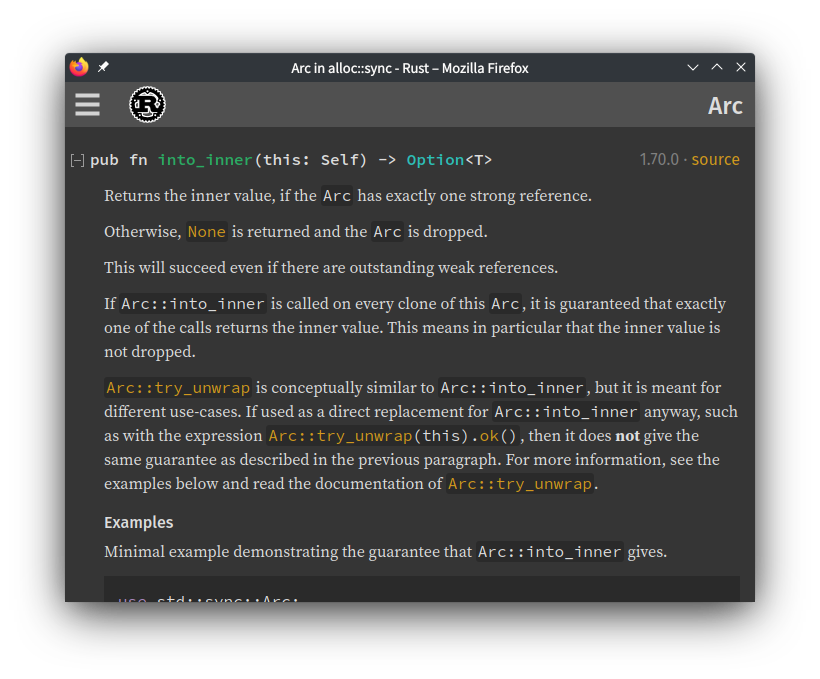The height and width of the screenshot is (679, 820).
Task: Close the Firefox window
Action: pyautogui.click(x=741, y=67)
